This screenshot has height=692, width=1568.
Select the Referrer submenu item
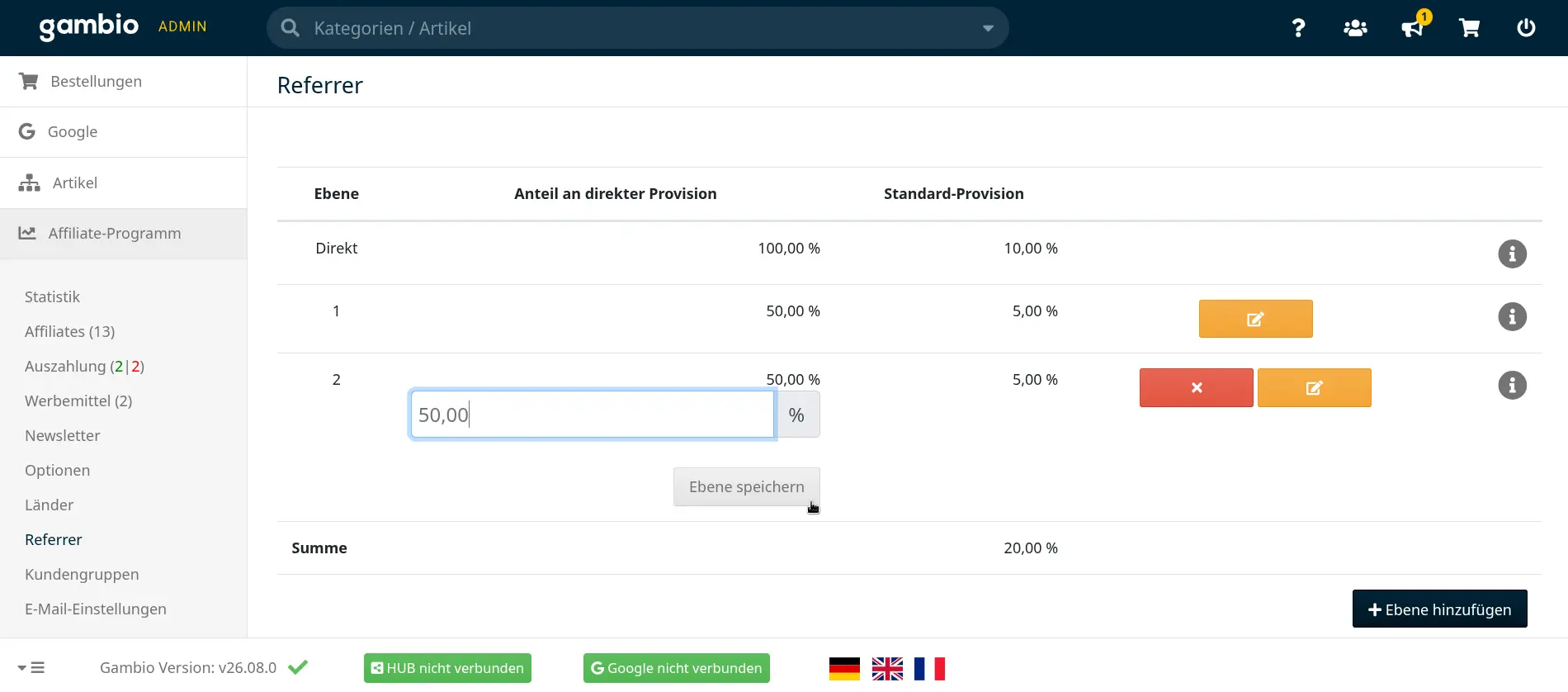click(54, 539)
